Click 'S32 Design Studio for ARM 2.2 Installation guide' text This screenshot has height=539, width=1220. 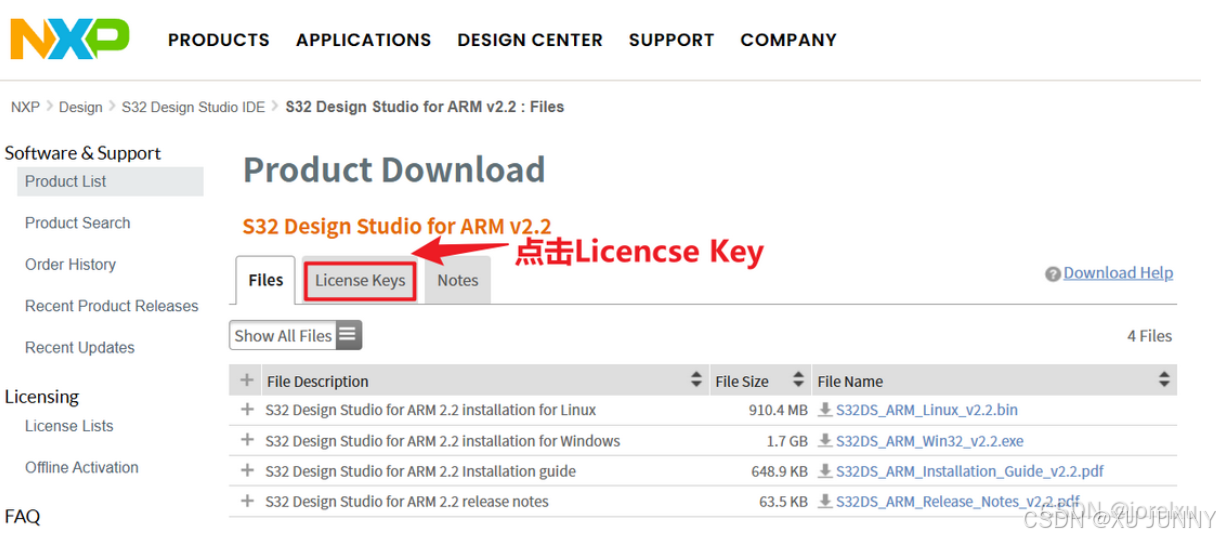pos(420,471)
